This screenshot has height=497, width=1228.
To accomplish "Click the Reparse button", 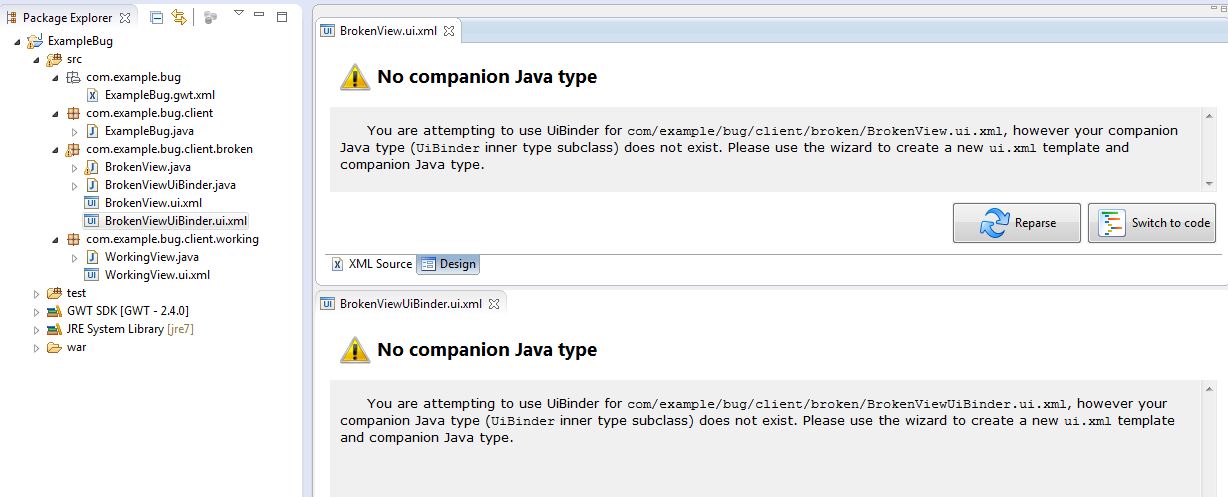I will (x=1017, y=223).
